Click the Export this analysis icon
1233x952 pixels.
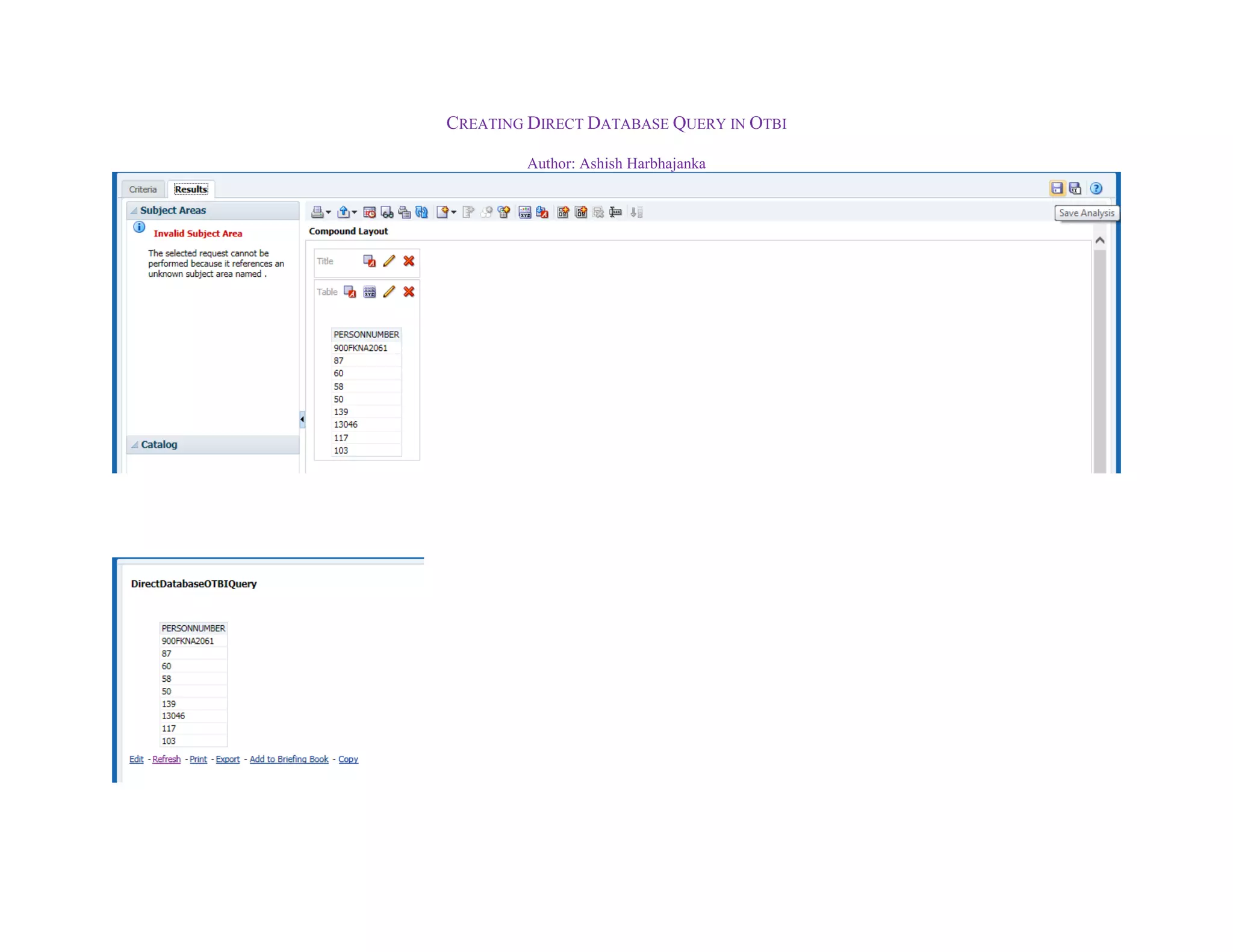(x=343, y=212)
